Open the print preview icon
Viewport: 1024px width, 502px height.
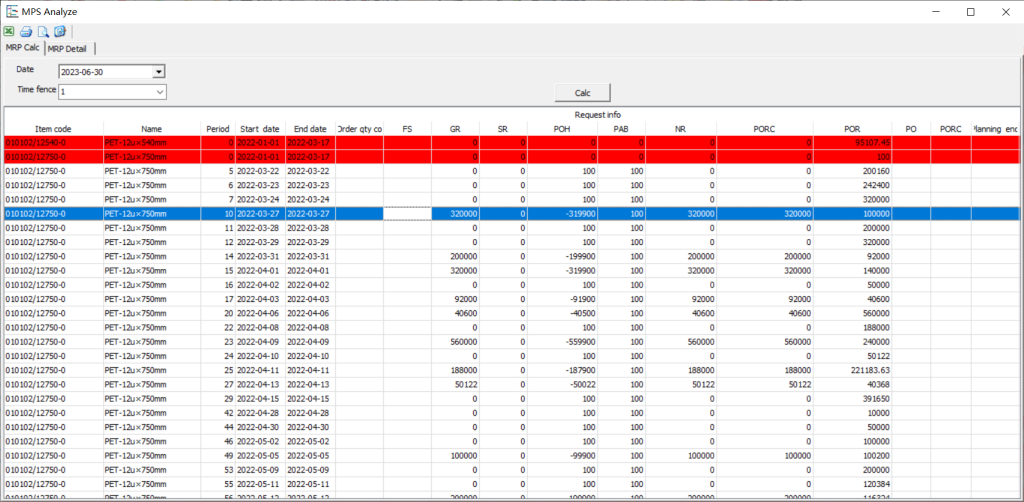pos(43,32)
